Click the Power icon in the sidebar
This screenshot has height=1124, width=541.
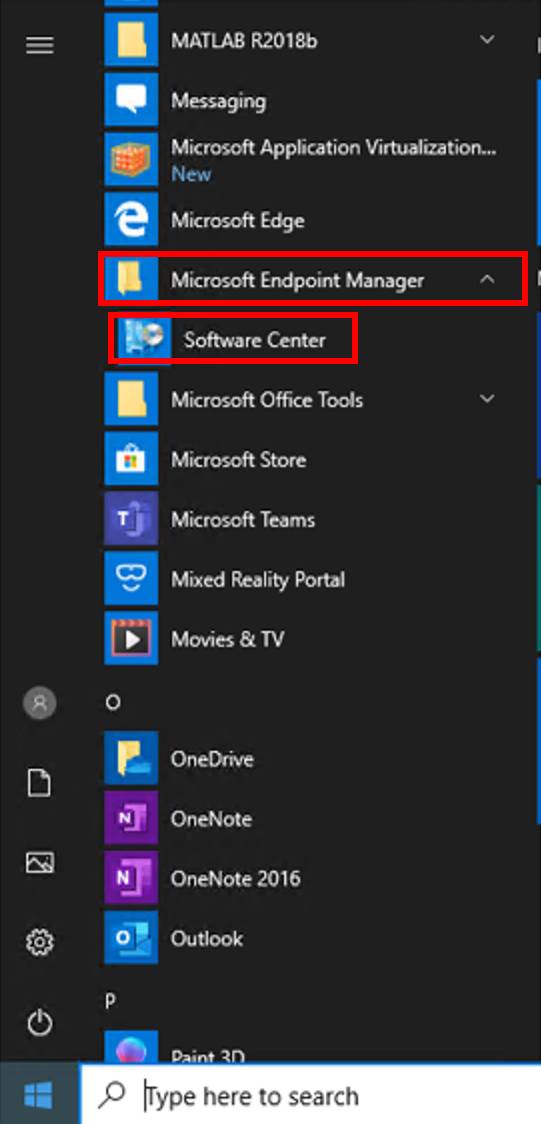tap(39, 1021)
